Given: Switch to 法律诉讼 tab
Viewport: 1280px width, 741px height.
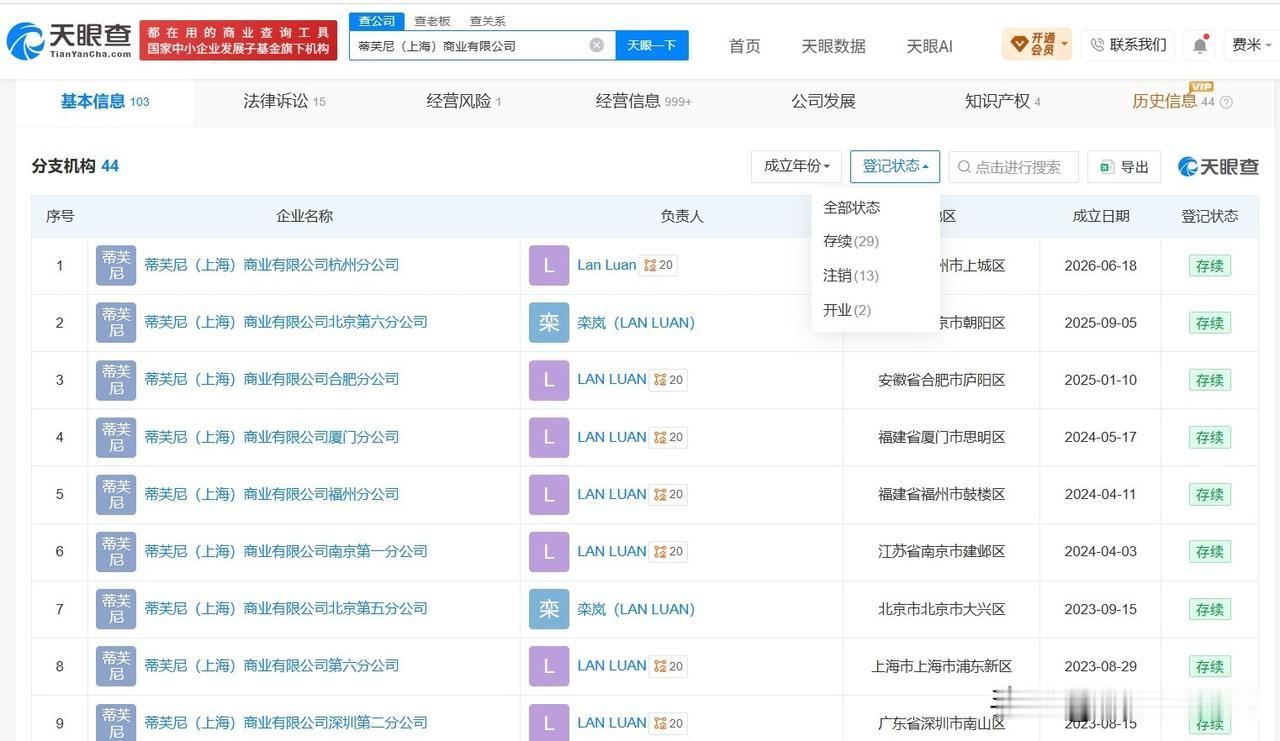Looking at the screenshot, I should 284,101.
